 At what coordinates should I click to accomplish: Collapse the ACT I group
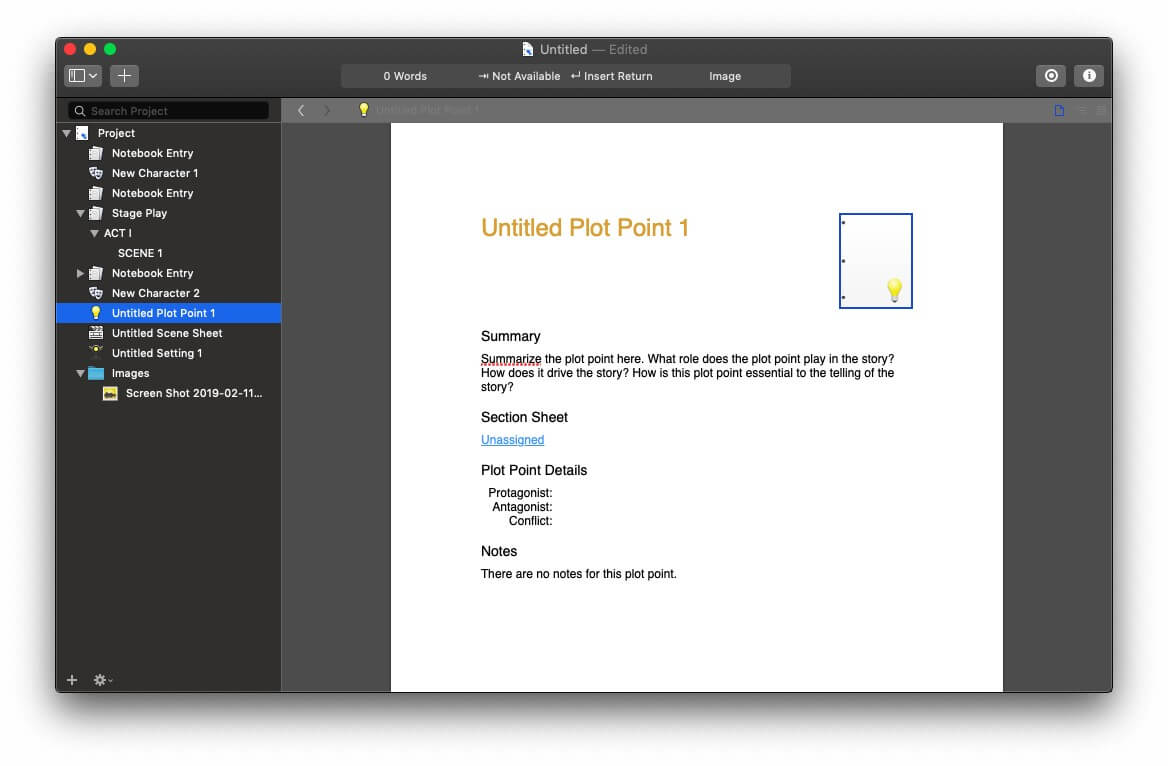tap(94, 233)
